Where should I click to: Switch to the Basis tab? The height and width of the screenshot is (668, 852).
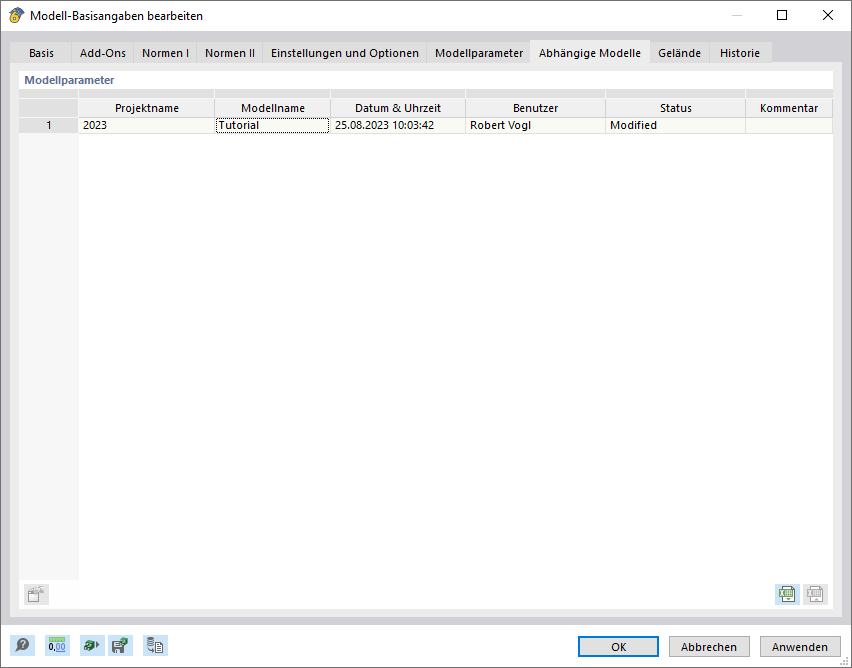41,53
